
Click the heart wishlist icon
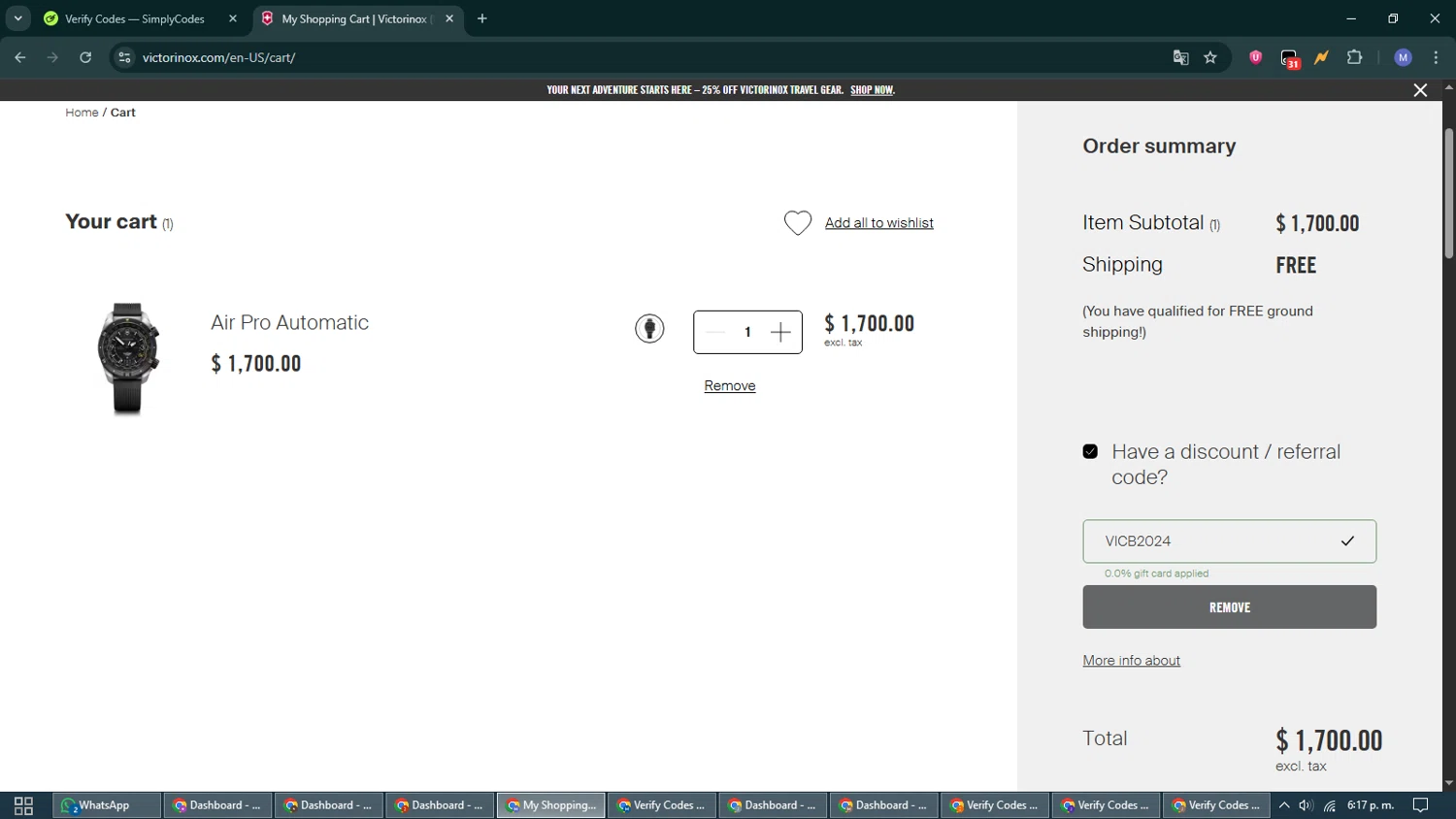pyautogui.click(x=797, y=223)
